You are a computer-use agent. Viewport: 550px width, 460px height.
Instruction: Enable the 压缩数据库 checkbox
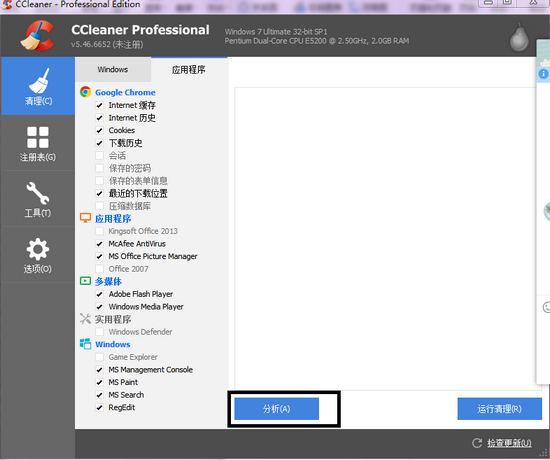[x=100, y=206]
